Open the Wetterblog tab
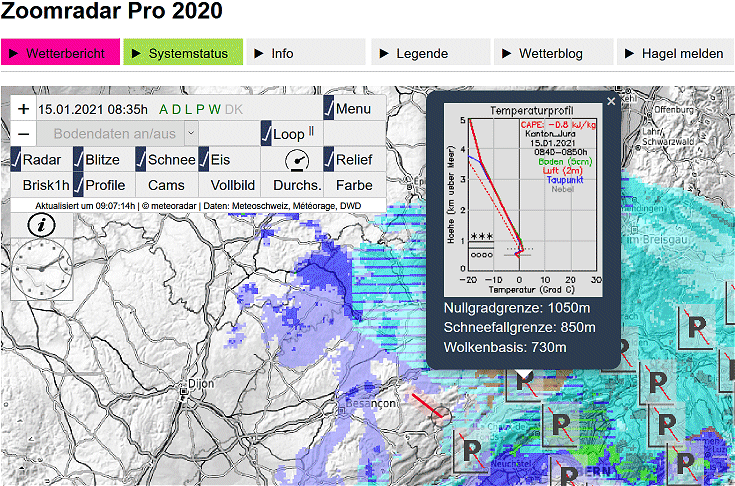735x486 pixels. [553, 53]
